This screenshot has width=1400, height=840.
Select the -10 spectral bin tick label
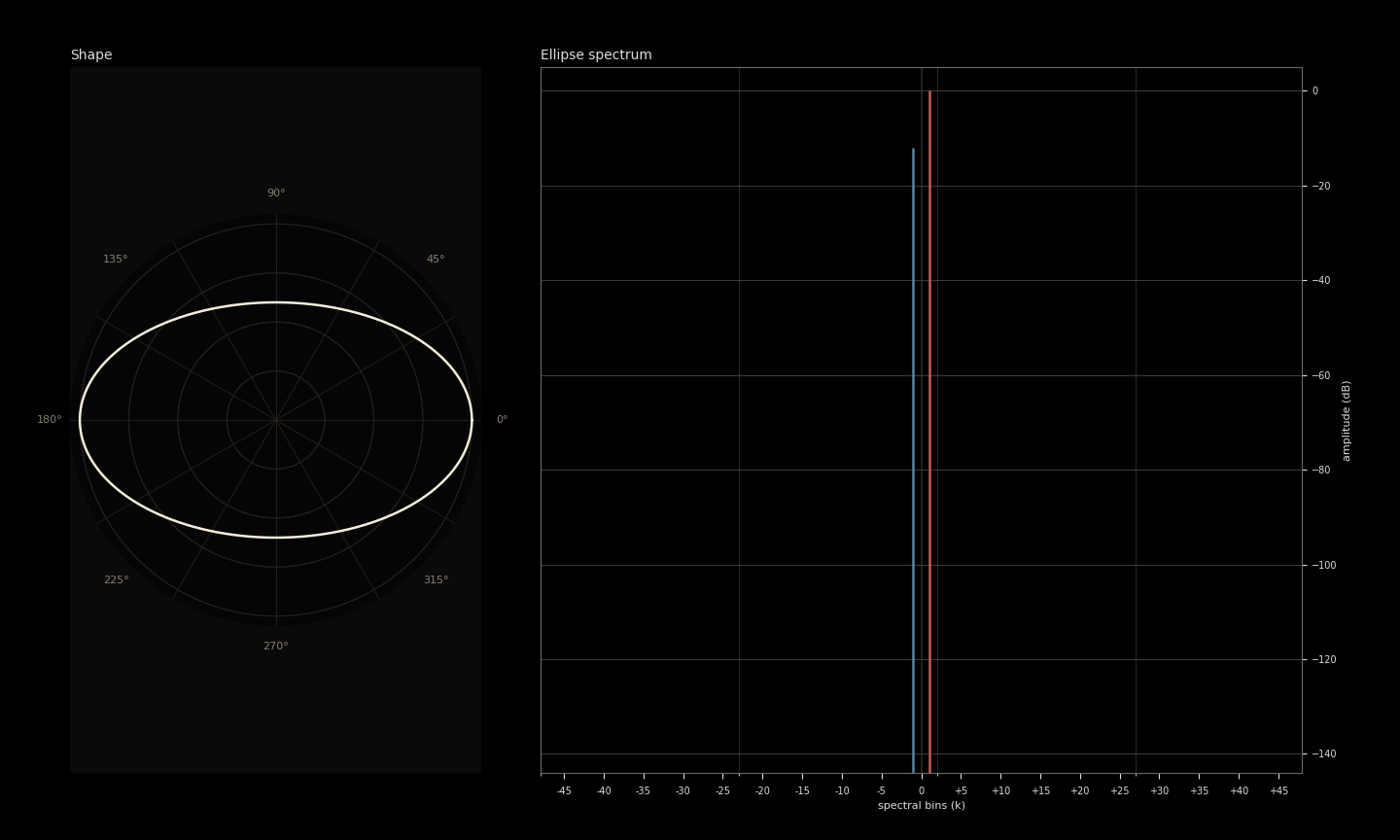pos(842,791)
